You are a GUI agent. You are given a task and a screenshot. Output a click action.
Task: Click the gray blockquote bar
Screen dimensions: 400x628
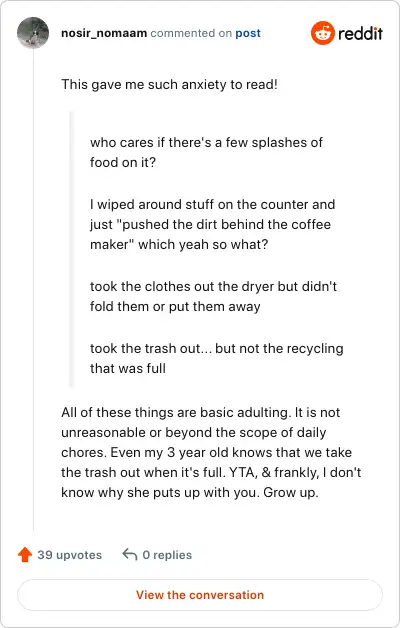[x=72, y=249]
